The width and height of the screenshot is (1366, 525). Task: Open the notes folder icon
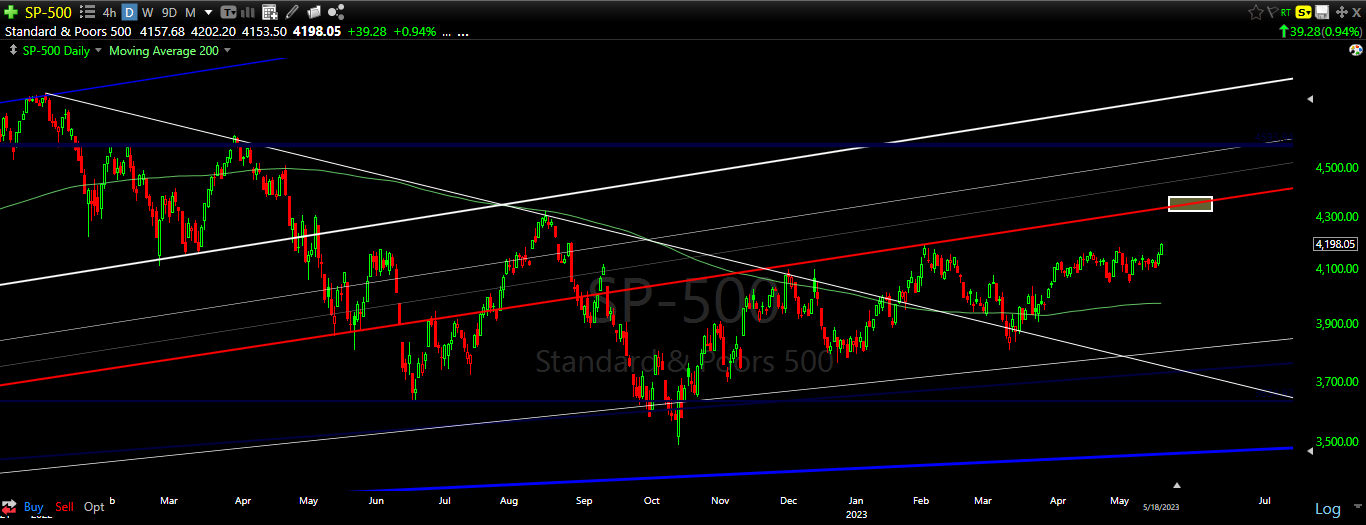314,12
